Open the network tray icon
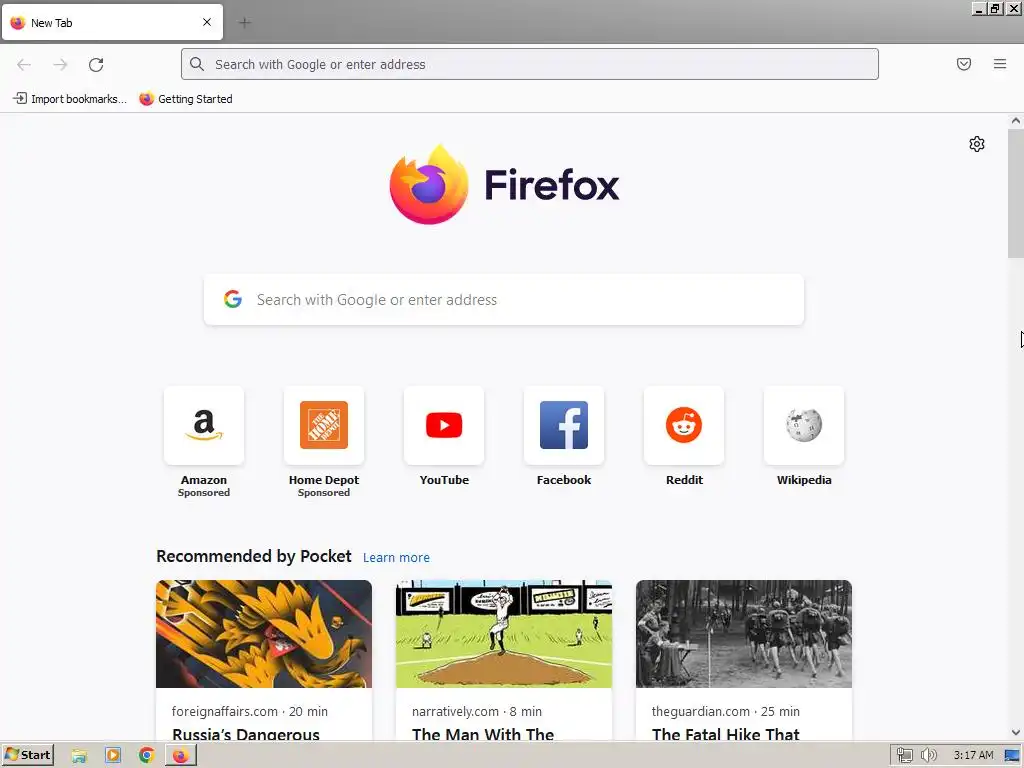This screenshot has width=1024, height=768. (x=904, y=756)
